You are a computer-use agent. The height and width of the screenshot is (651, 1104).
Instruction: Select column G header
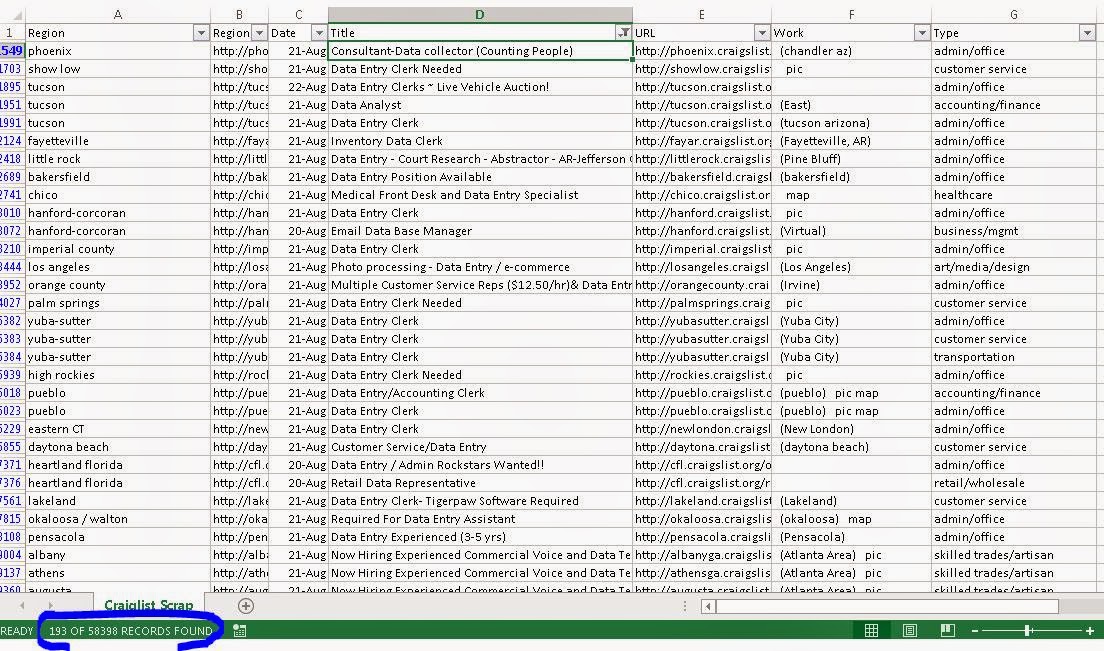[x=1014, y=15]
